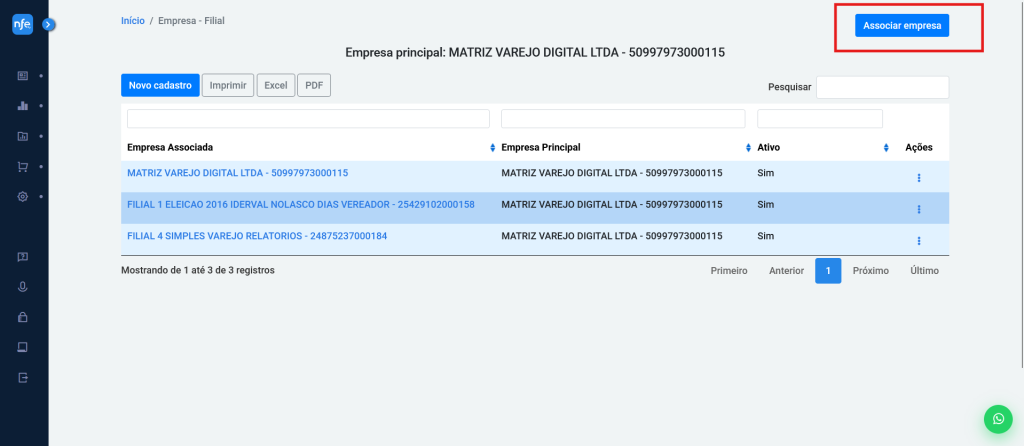Open the WhatsApp chat bubble

(997, 419)
